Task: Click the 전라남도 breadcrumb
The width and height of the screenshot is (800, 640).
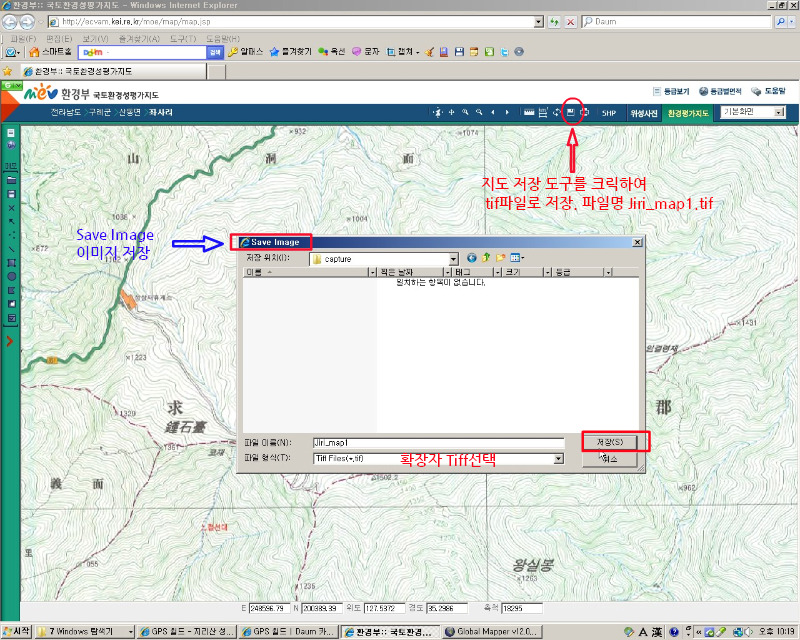Action: pos(65,112)
